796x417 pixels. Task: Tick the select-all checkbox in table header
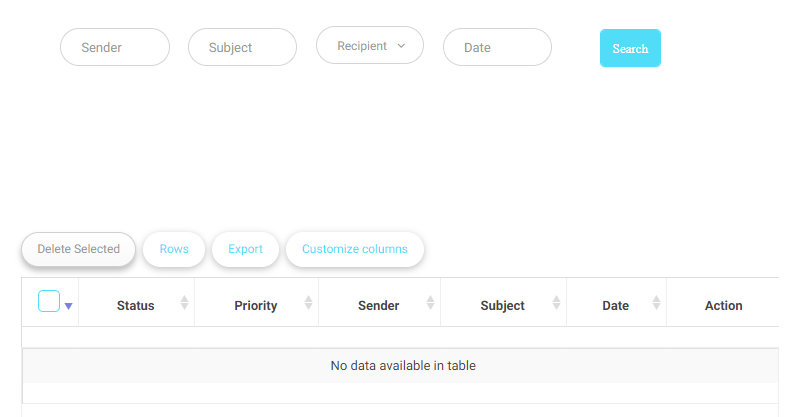tap(49, 301)
